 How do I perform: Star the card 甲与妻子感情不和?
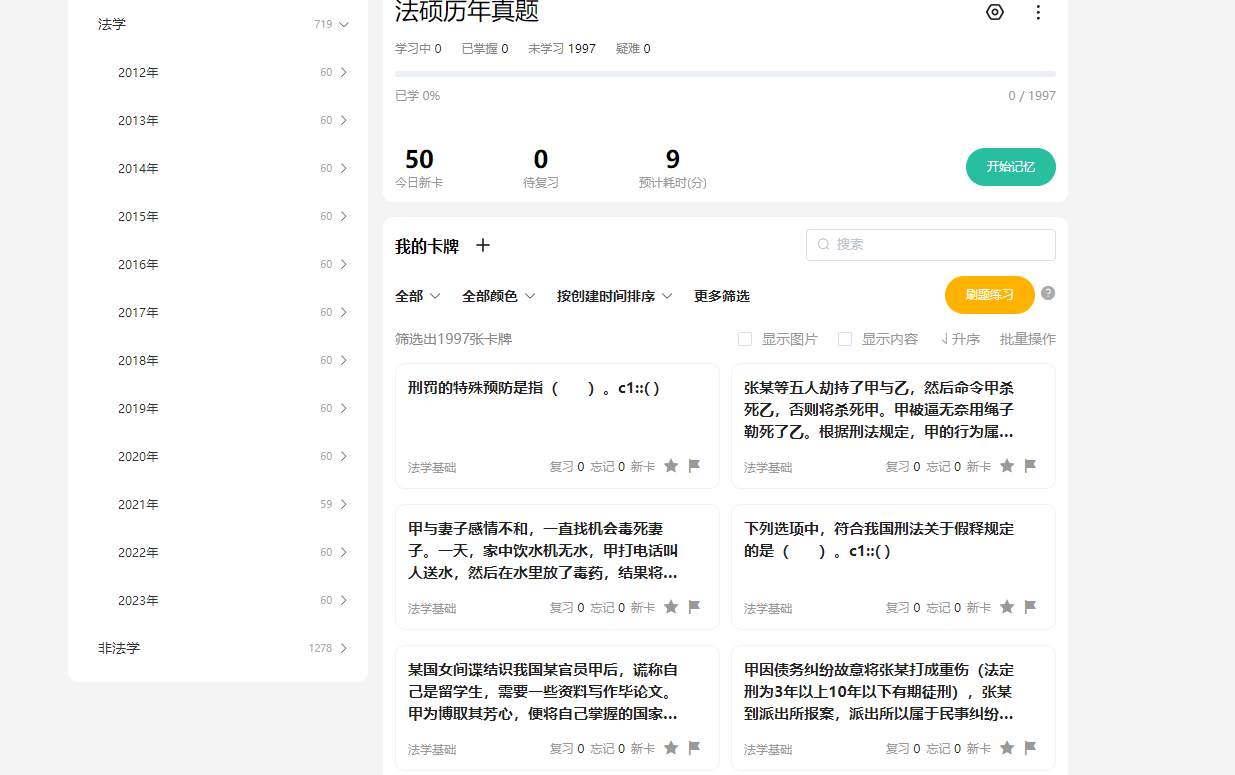coord(671,607)
